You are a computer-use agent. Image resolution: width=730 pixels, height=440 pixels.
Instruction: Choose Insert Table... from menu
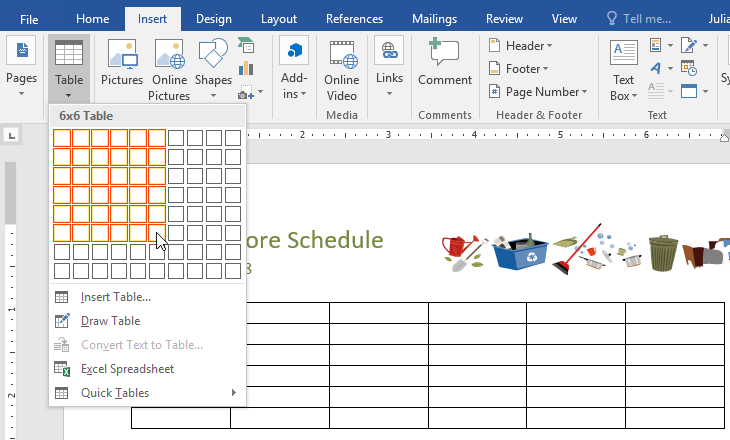click(x=116, y=297)
